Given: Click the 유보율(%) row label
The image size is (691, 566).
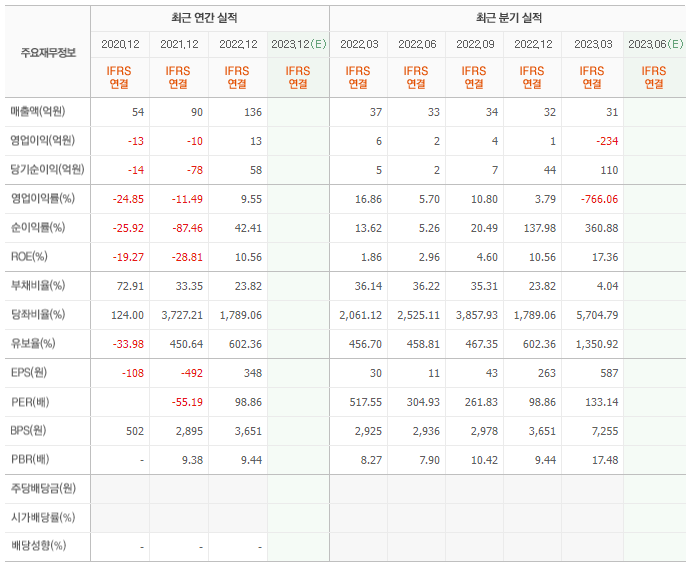Looking at the screenshot, I should click(33, 343).
